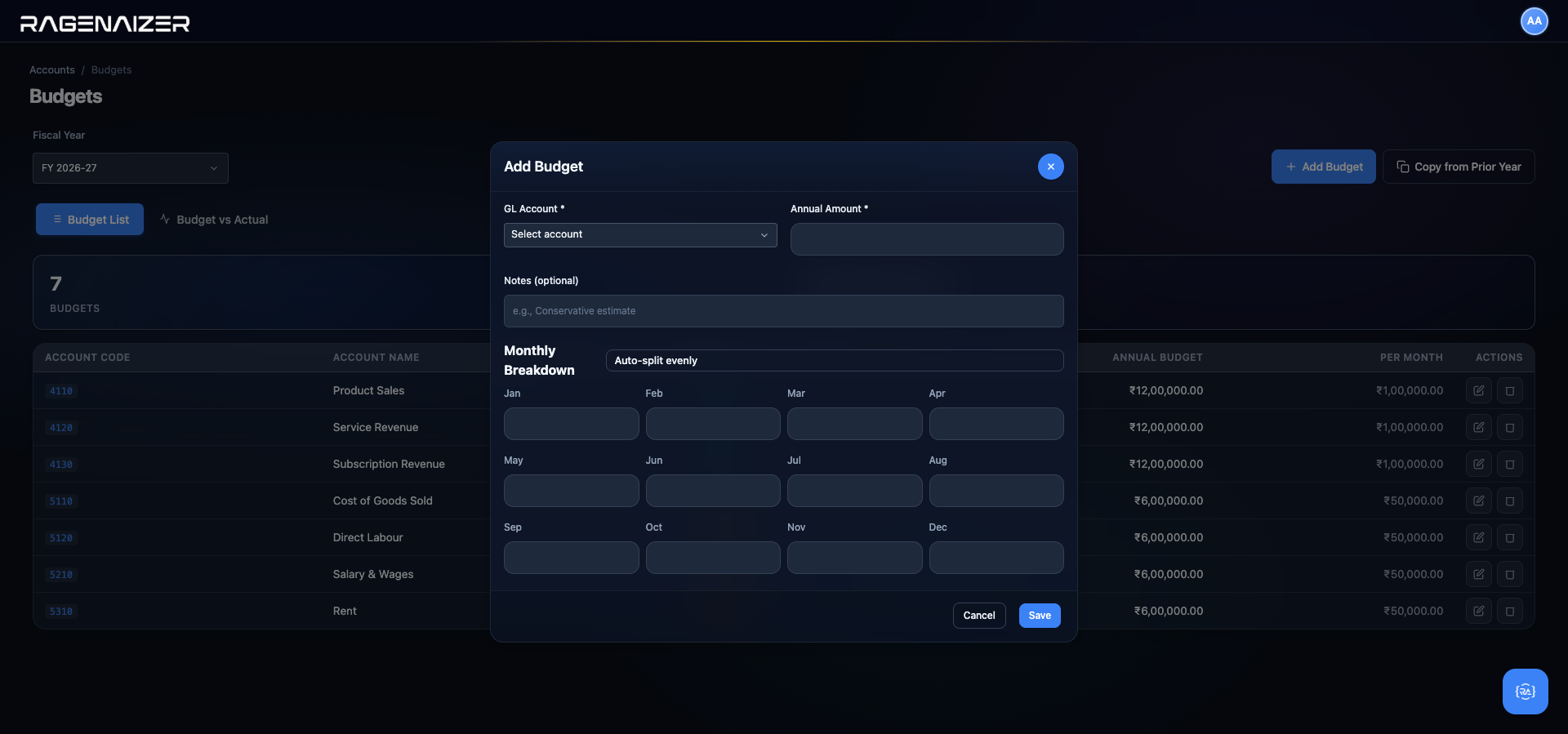
Task: Click the Jul amount field
Action: (x=855, y=491)
